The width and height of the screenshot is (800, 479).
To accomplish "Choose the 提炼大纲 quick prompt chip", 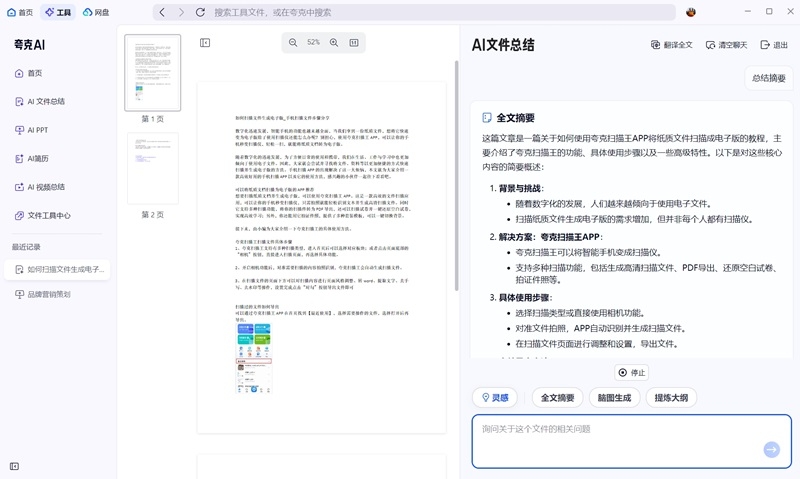I will 671,397.
